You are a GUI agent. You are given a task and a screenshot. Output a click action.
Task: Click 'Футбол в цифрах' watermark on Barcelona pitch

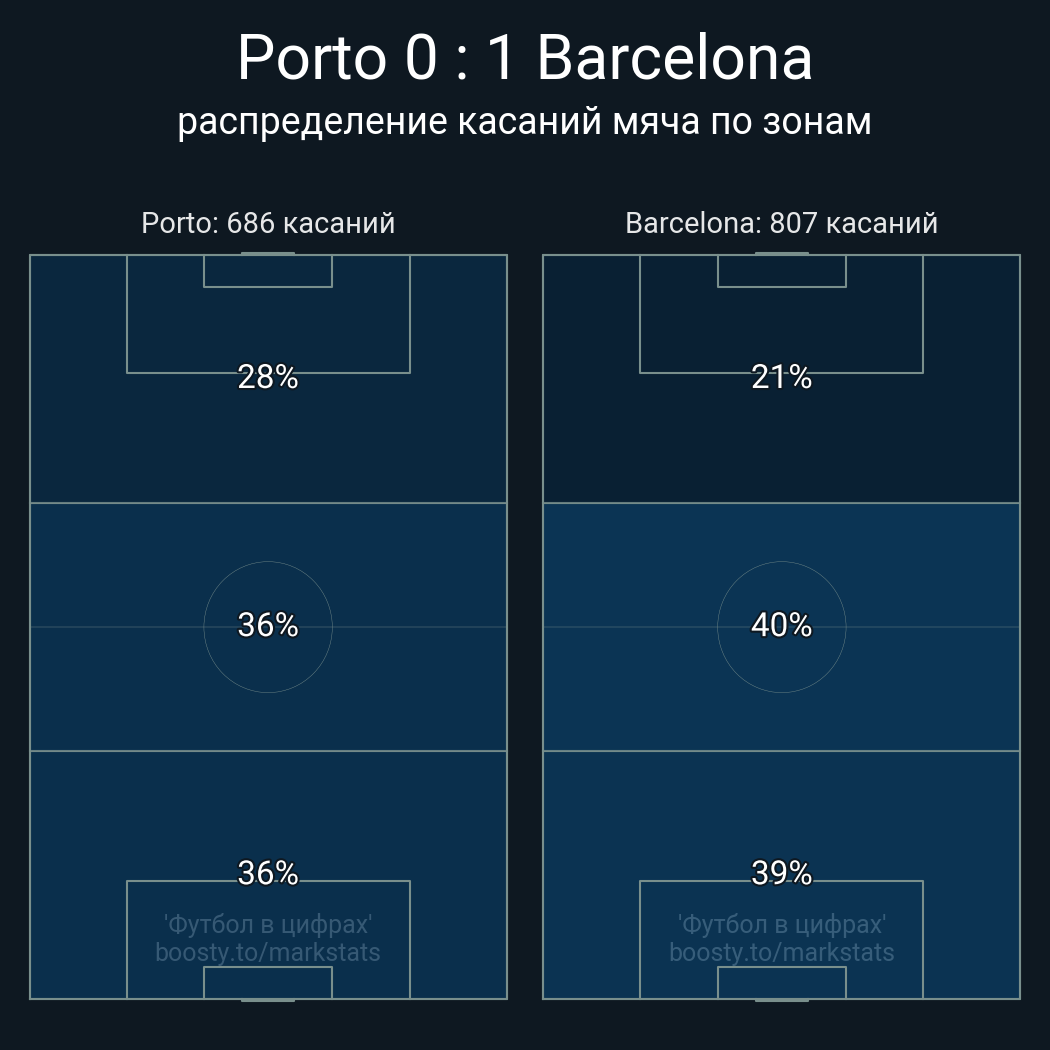(781, 924)
